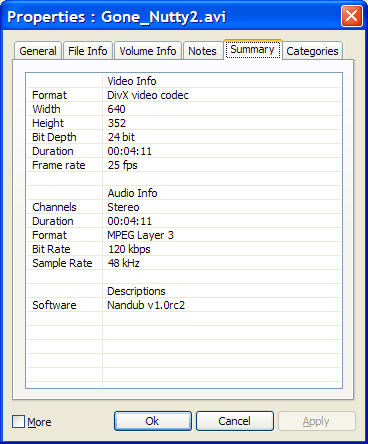Open the File Info tab
368x444 pixels.
(88, 51)
